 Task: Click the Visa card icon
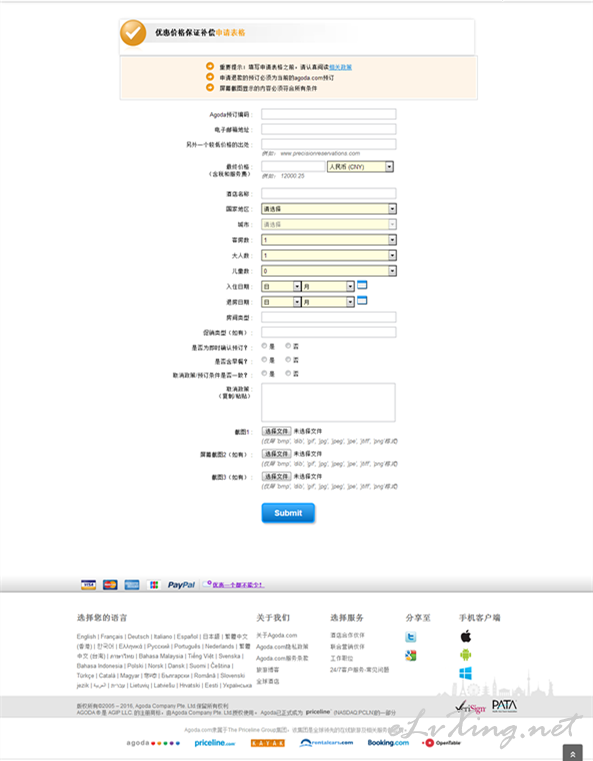coord(88,585)
